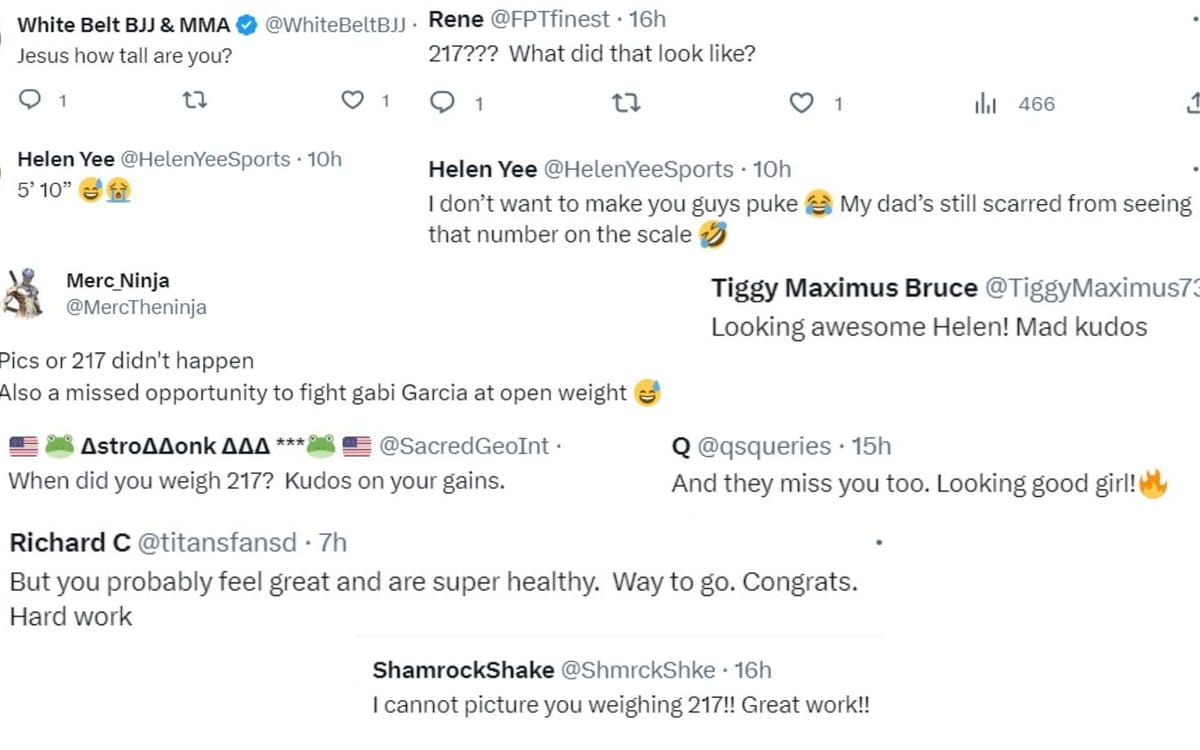
Task: Click ShamrockShake's 16h timestamp
Action: click(753, 670)
